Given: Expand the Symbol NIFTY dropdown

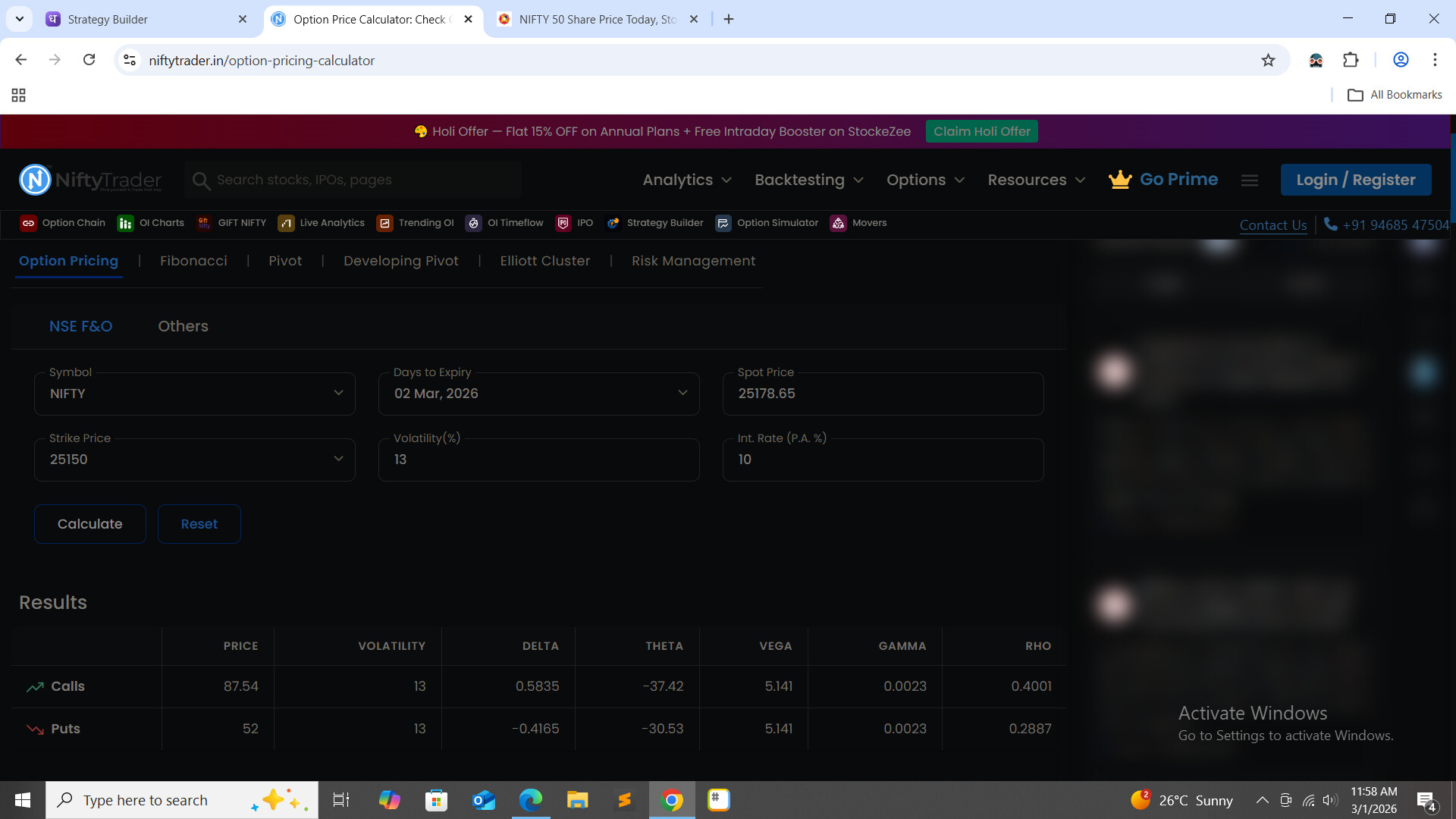Looking at the screenshot, I should (x=338, y=393).
